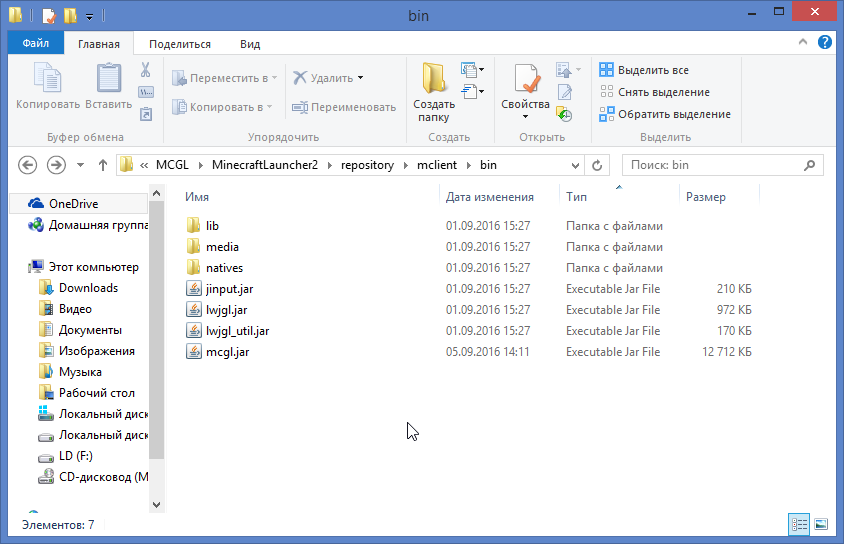844x544 pixels.
Task: Open the Quick Access Toolbar customize arrow
Action: pos(90,17)
